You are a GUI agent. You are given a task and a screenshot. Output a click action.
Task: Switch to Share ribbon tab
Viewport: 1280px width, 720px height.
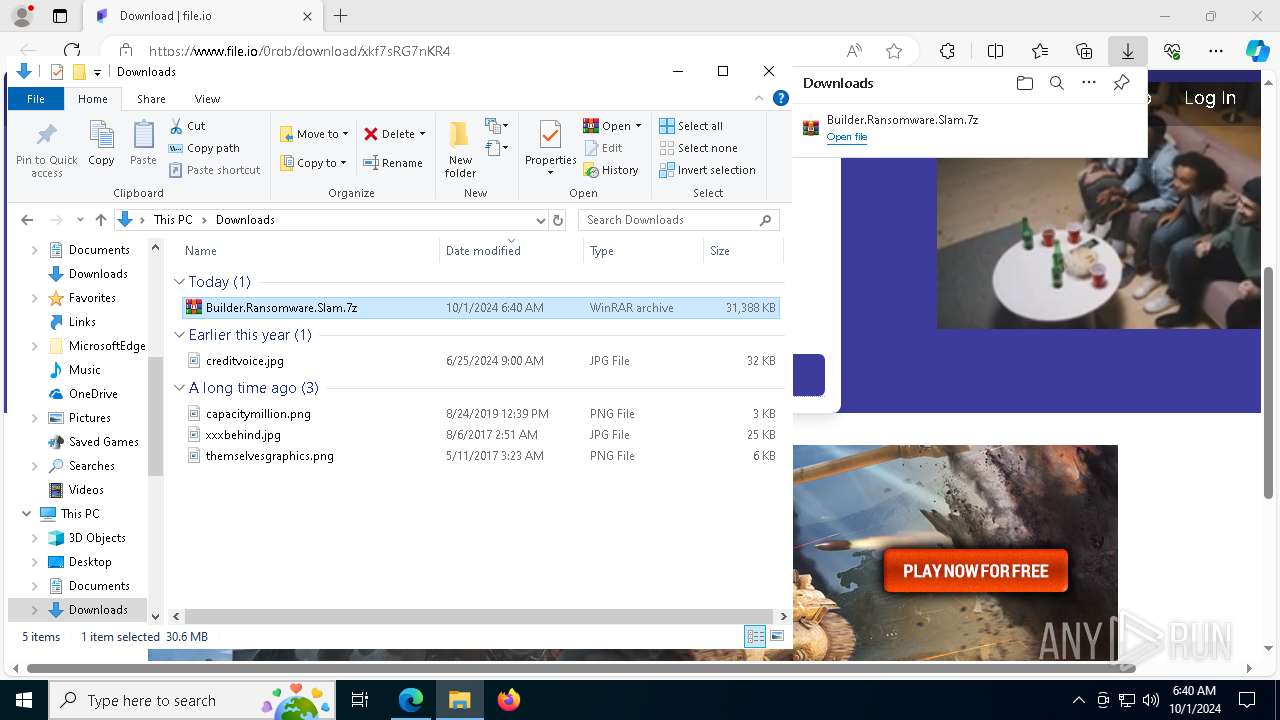point(151,99)
